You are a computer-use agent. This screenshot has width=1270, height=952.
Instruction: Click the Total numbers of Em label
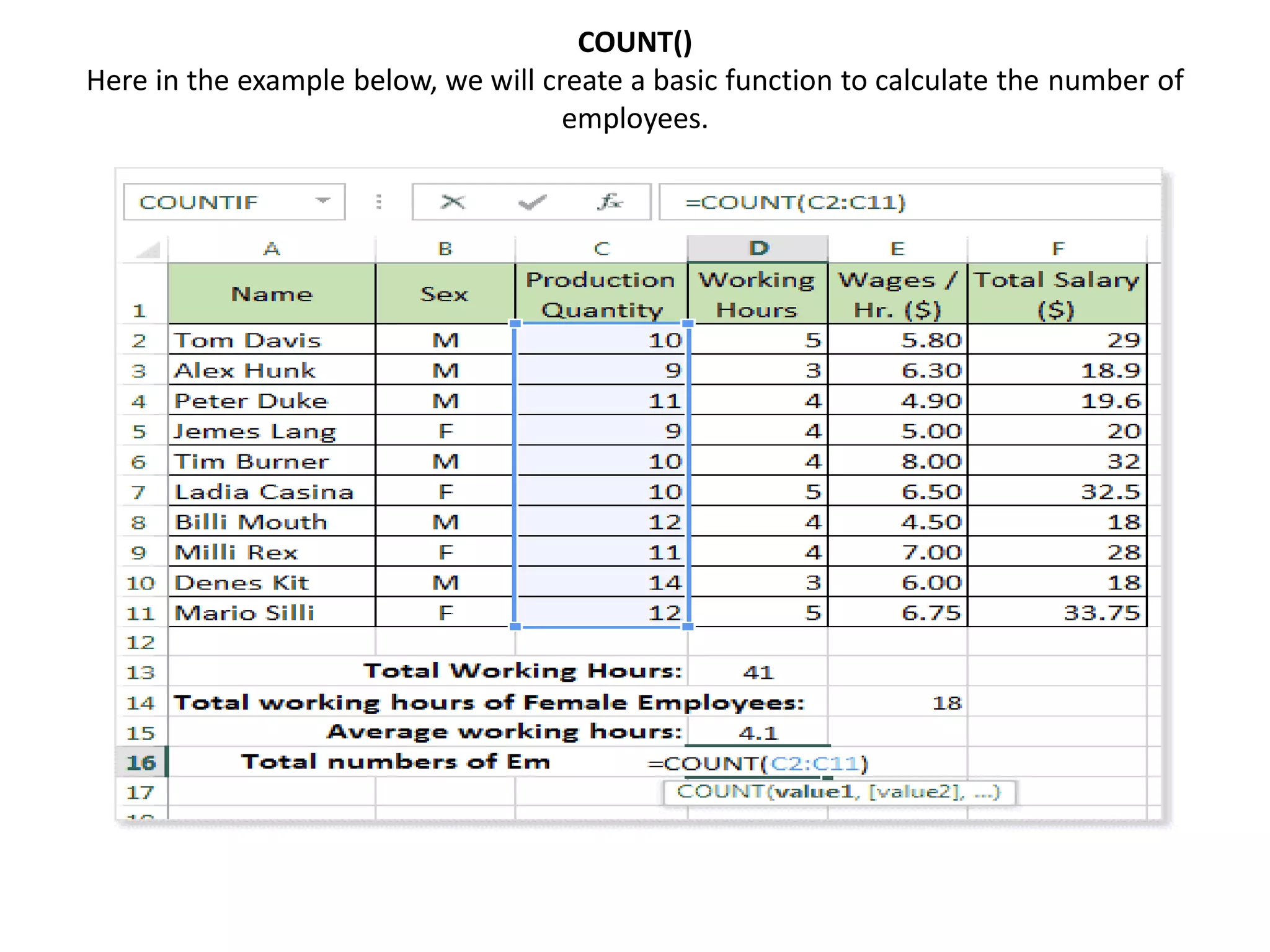coord(396,762)
